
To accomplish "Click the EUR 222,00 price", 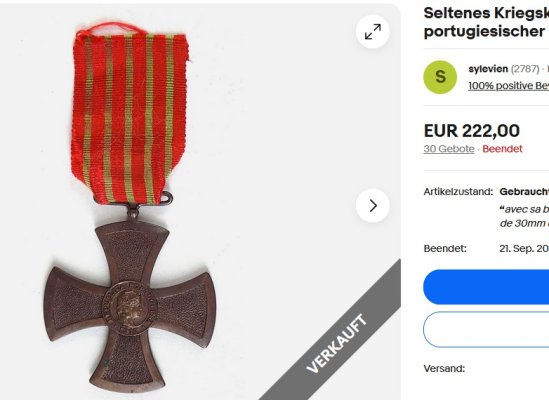I will [472, 131].
